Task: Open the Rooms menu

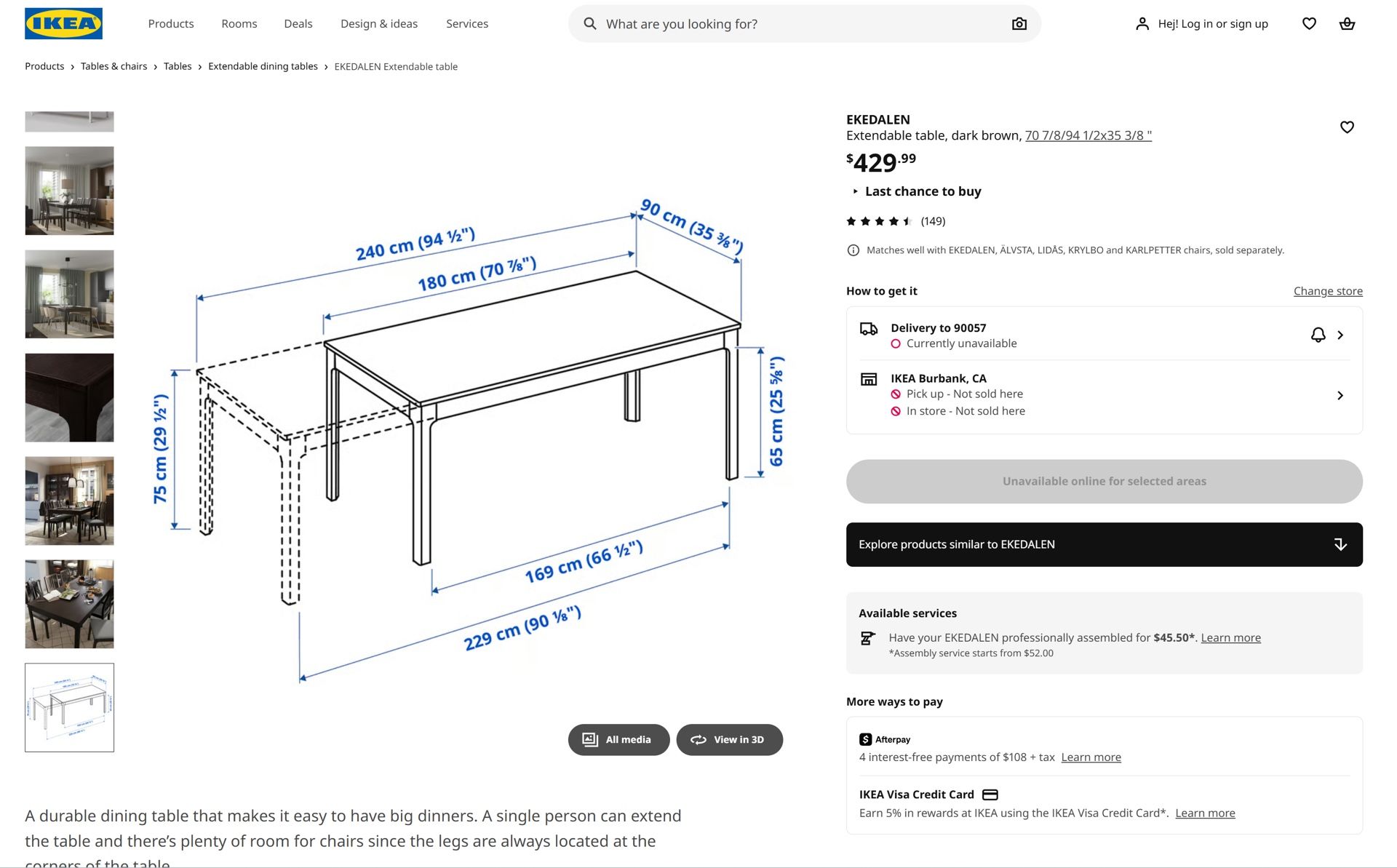Action: click(239, 23)
